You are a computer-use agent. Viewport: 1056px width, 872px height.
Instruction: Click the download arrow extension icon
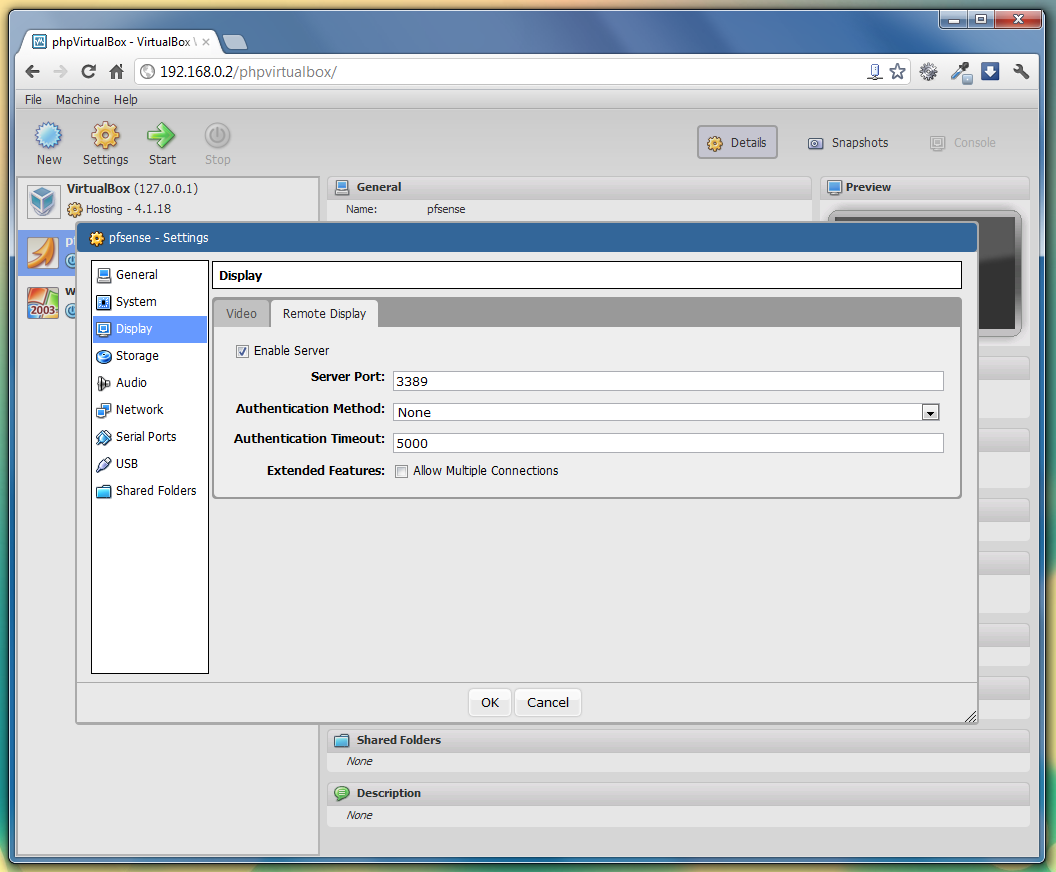point(990,71)
